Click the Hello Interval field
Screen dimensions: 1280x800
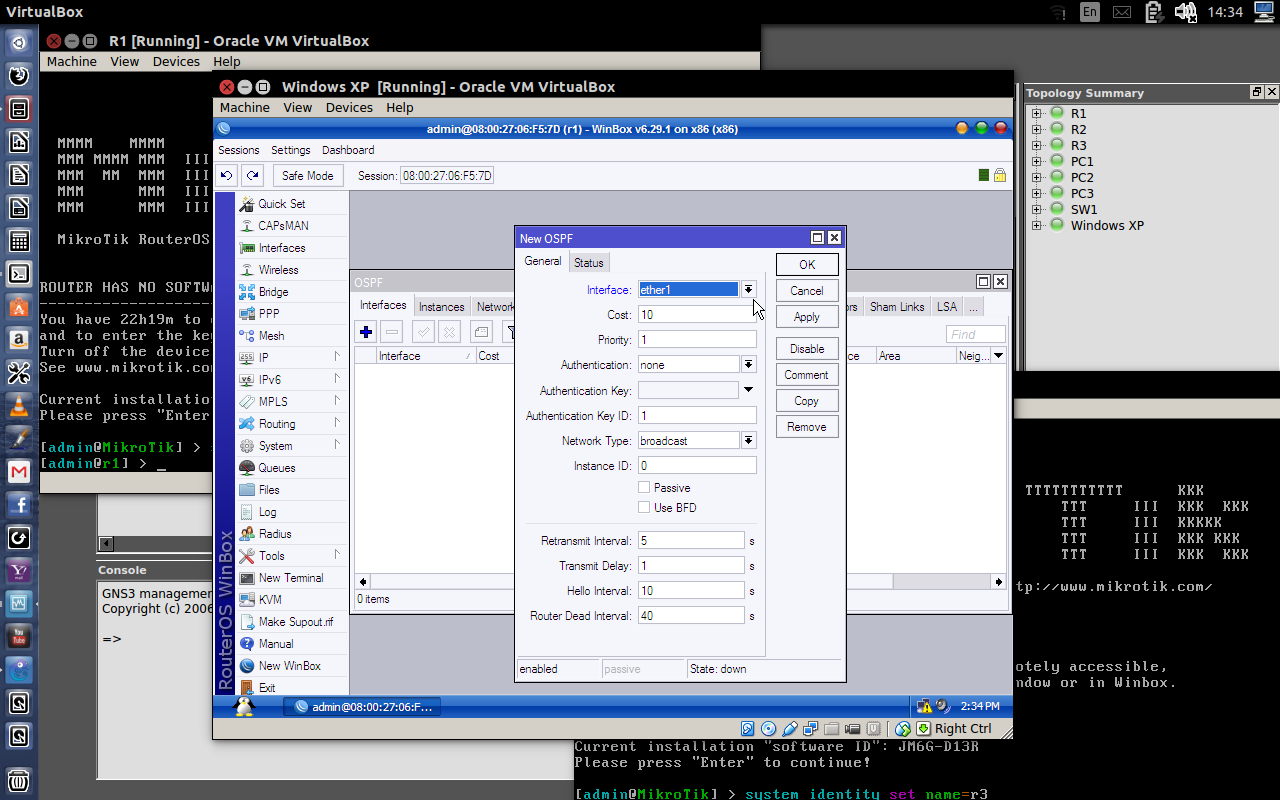point(691,591)
